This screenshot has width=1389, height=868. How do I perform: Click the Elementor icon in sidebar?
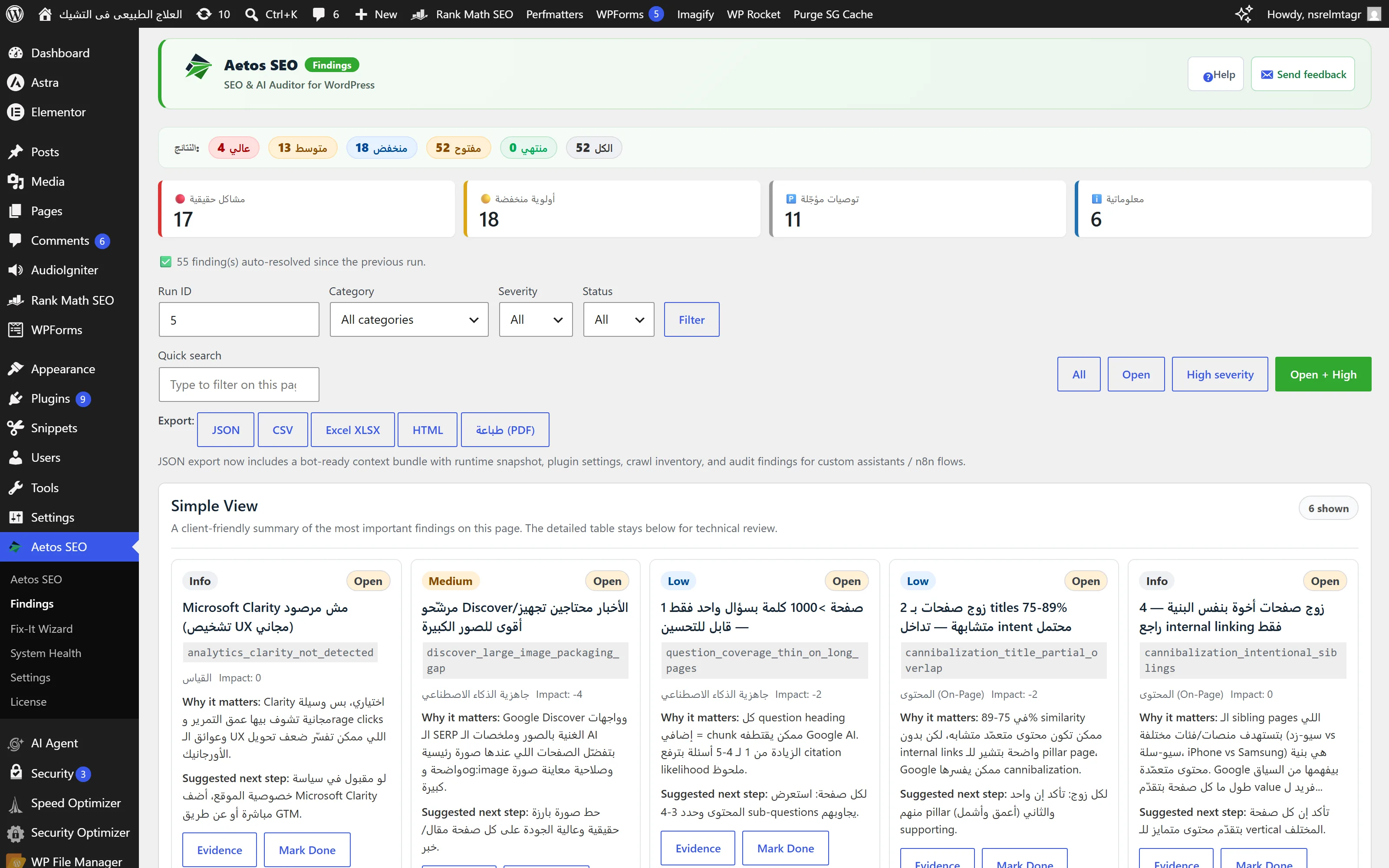point(16,112)
